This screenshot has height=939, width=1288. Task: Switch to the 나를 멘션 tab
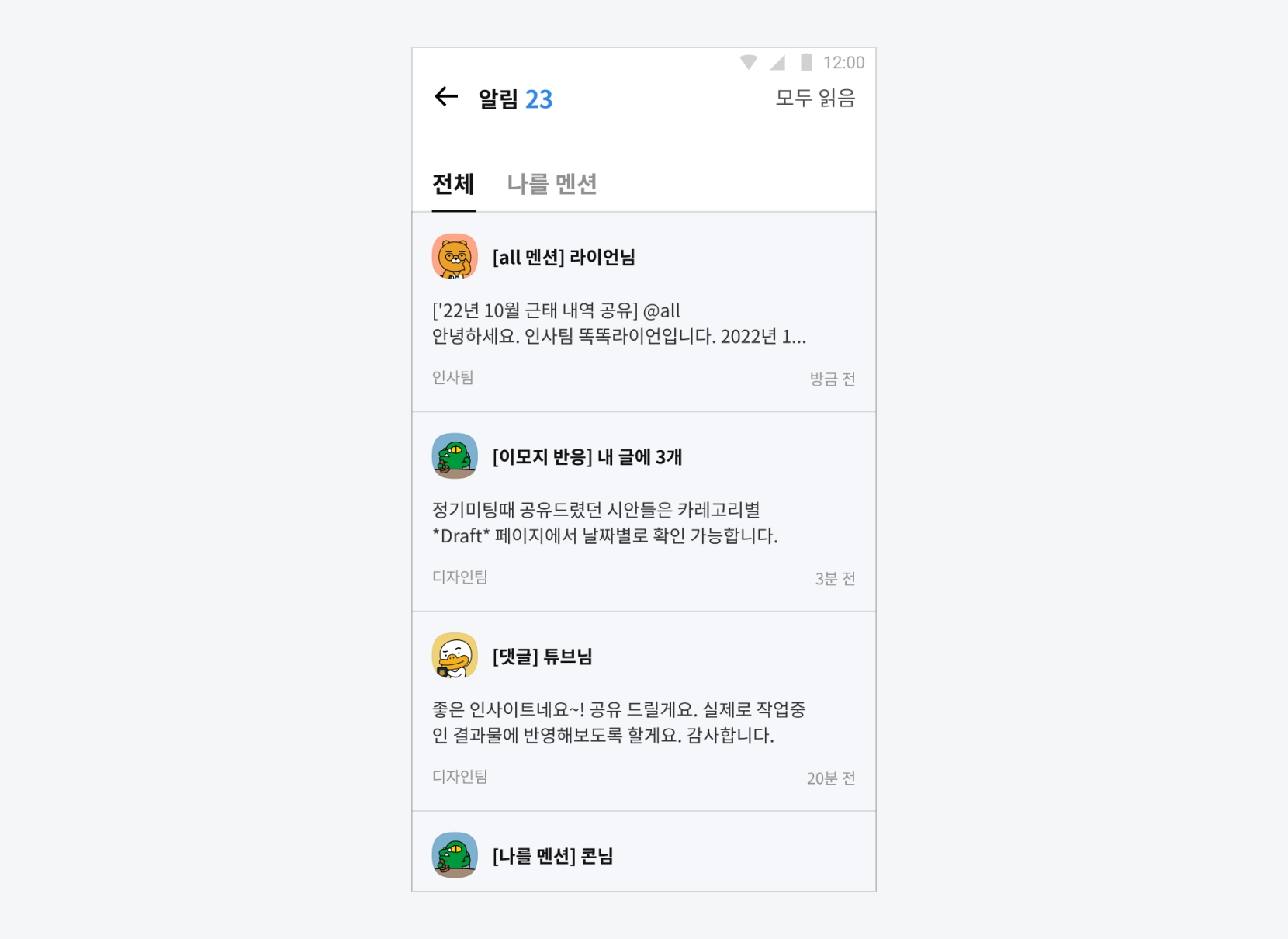[x=552, y=185]
